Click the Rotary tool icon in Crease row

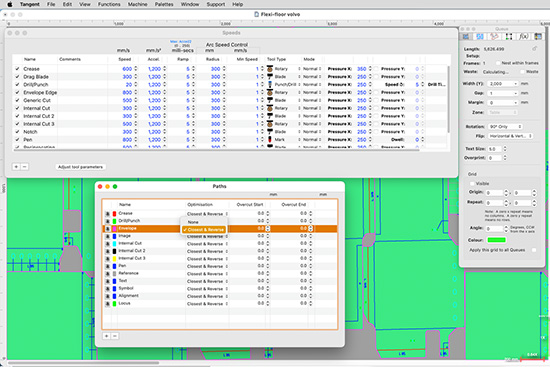pos(270,69)
